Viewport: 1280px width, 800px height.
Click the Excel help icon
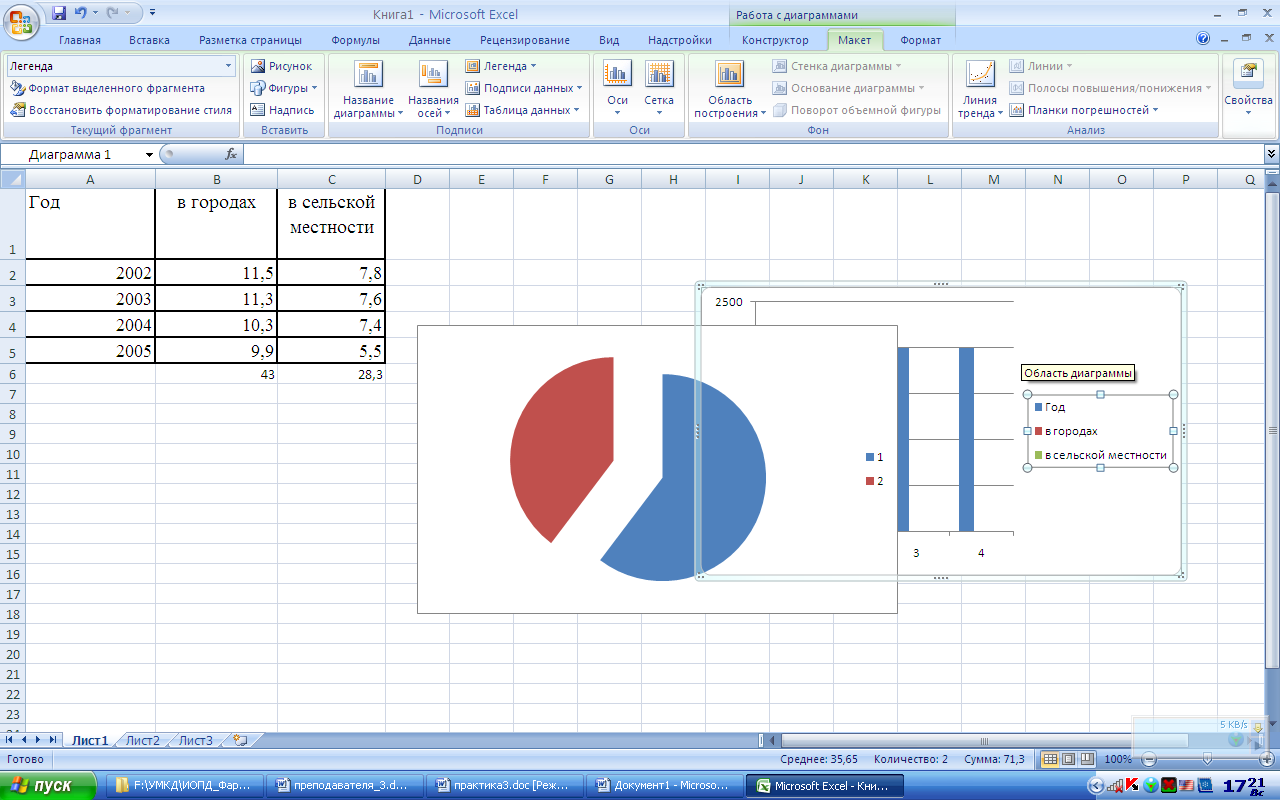coord(1203,39)
